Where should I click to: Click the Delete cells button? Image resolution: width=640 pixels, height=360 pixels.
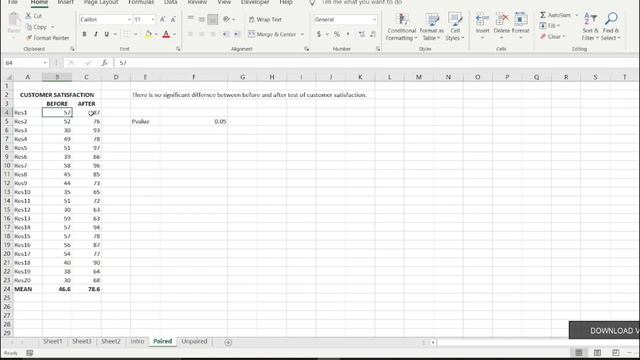click(502, 26)
